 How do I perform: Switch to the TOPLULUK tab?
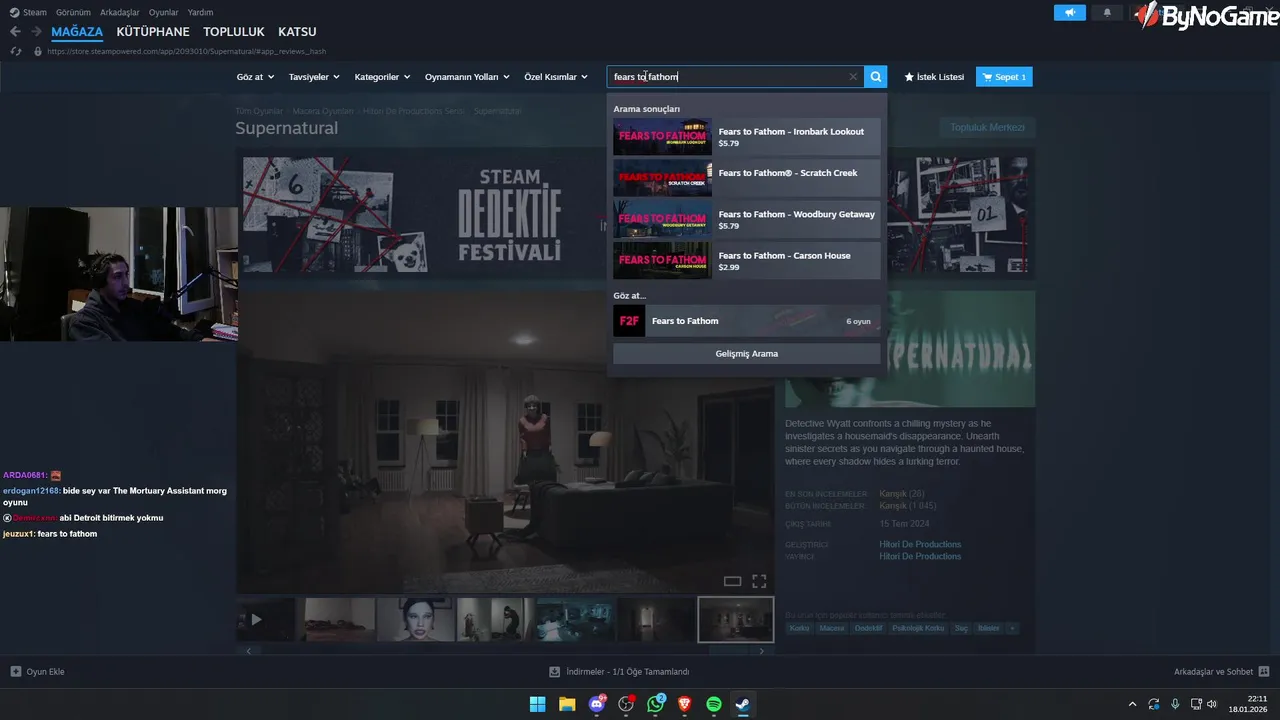pos(234,32)
